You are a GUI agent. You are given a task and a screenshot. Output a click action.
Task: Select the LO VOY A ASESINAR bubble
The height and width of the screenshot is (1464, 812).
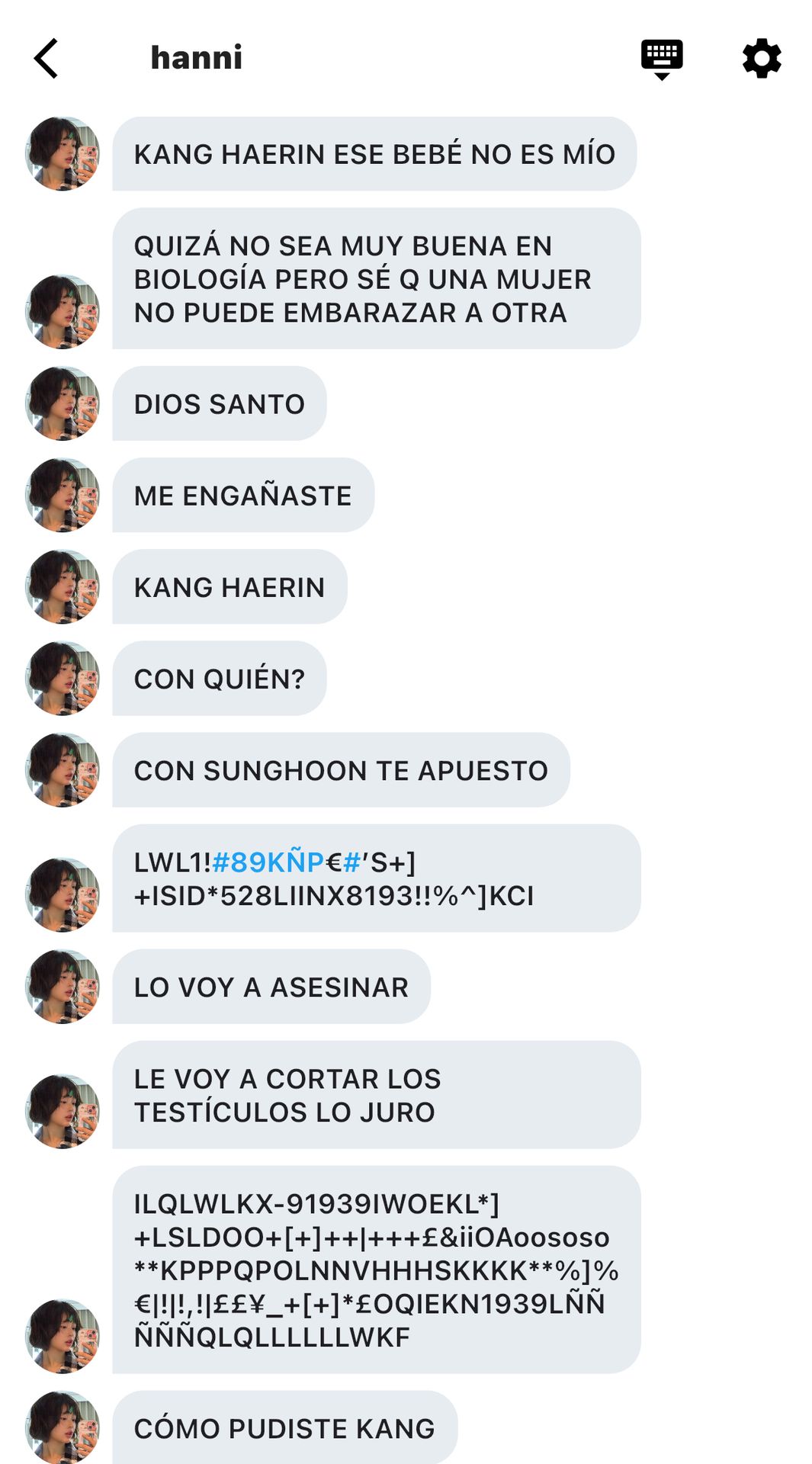point(271,987)
